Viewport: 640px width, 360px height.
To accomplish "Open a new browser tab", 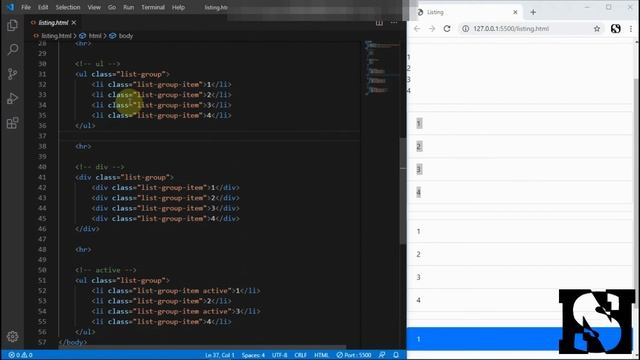I will pyautogui.click(x=533, y=12).
